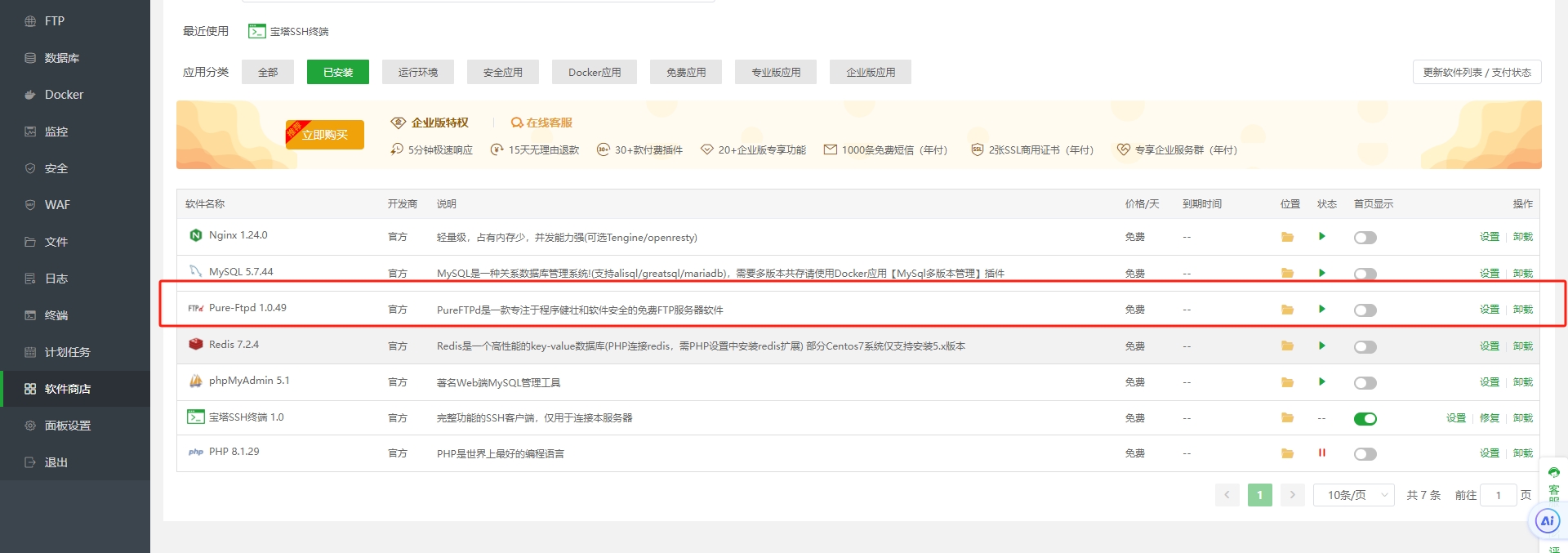The image size is (1568, 553).
Task: Open the customer service floating widget
Action: point(1553,485)
